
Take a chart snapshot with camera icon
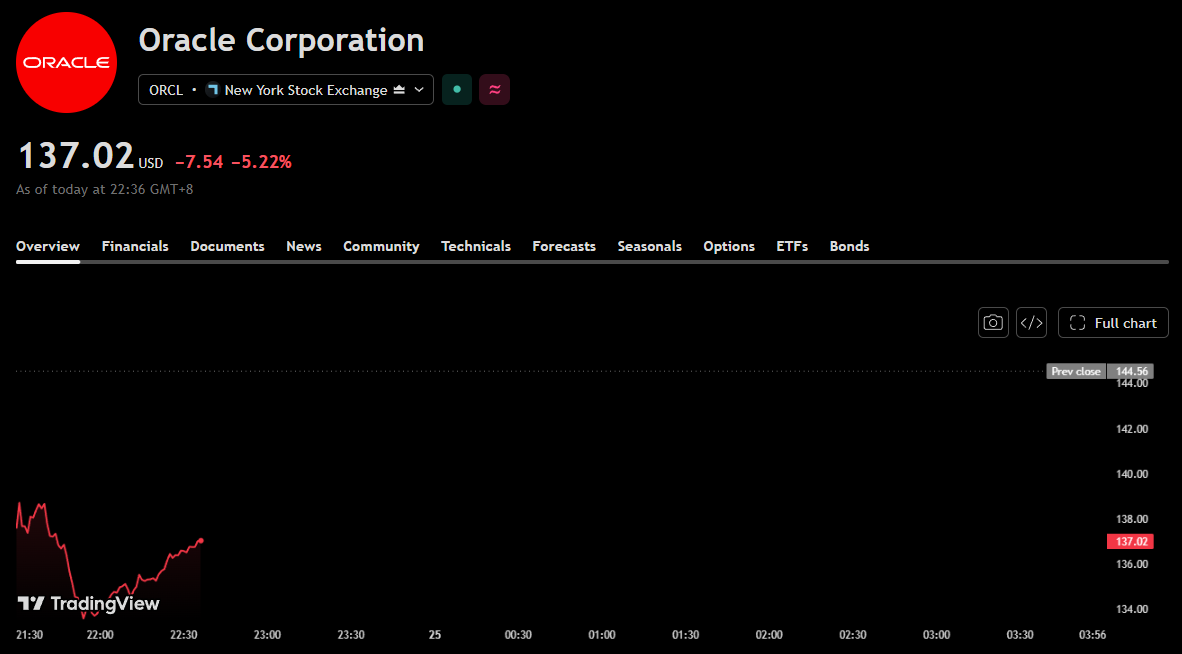[x=994, y=322]
